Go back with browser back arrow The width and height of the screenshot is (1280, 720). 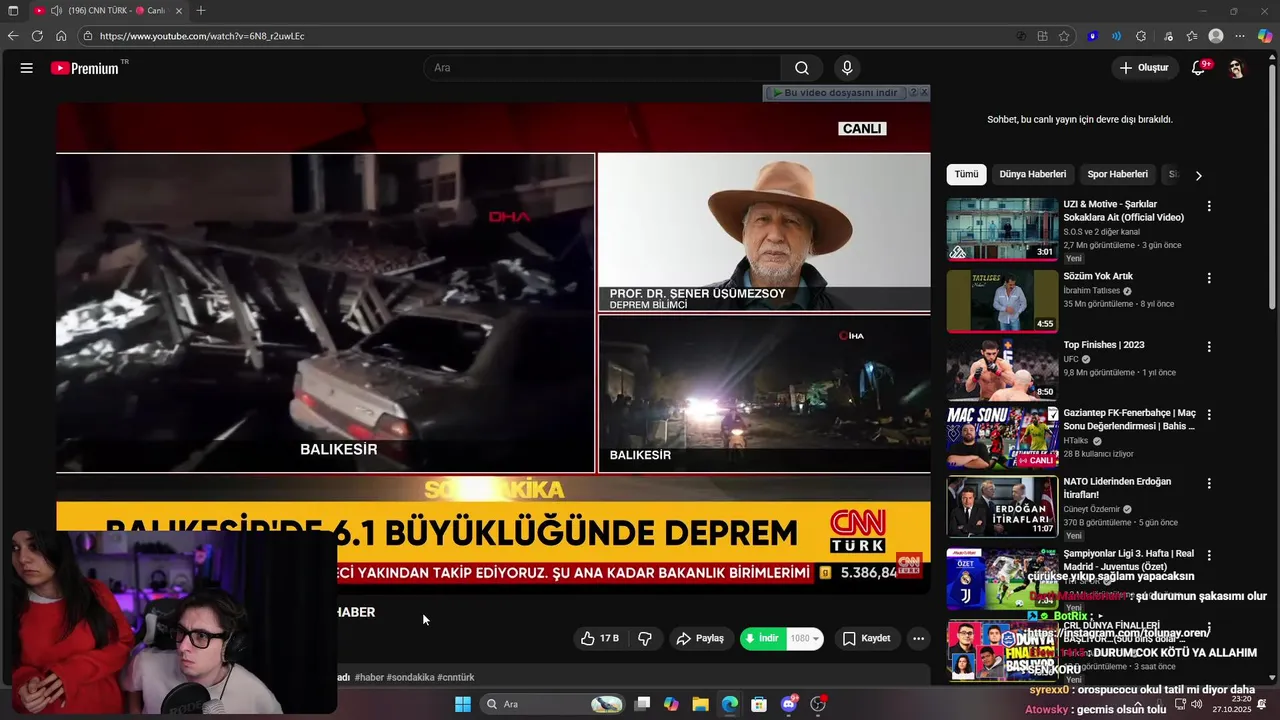(x=13, y=36)
